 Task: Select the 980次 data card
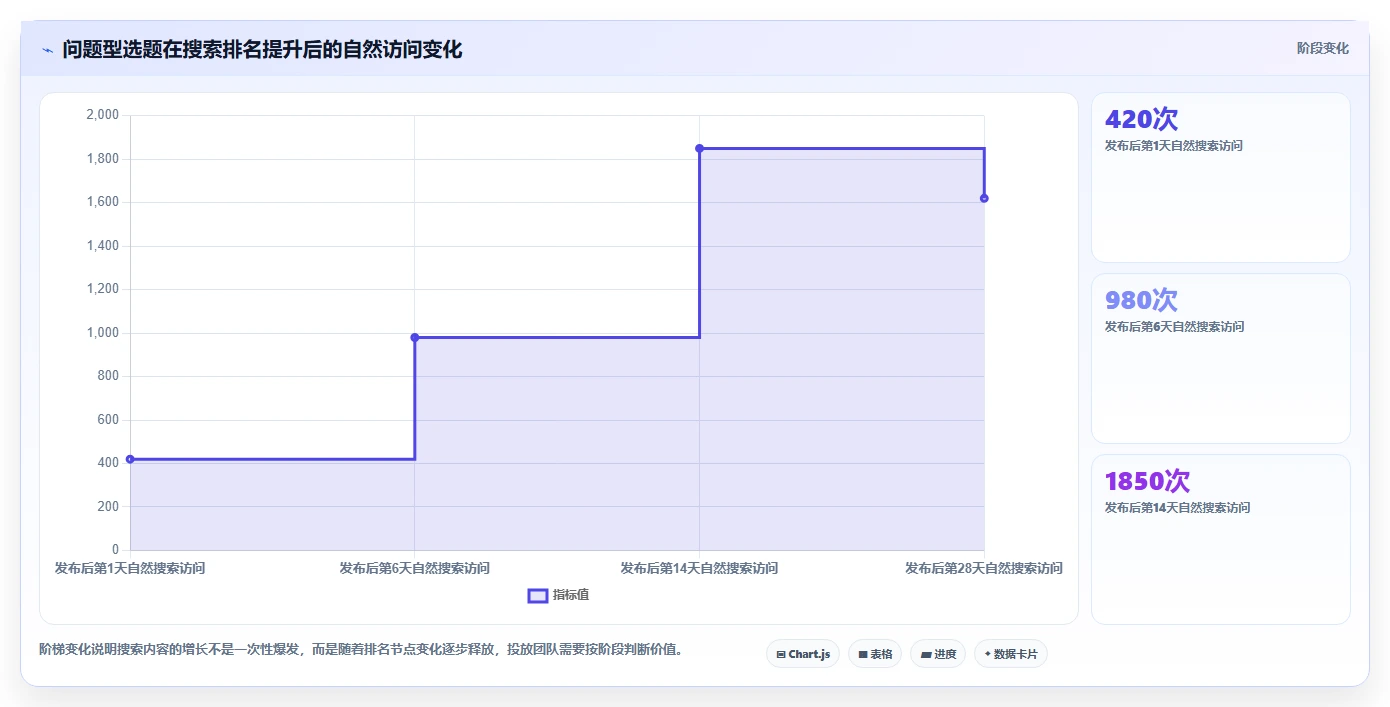click(x=1220, y=359)
